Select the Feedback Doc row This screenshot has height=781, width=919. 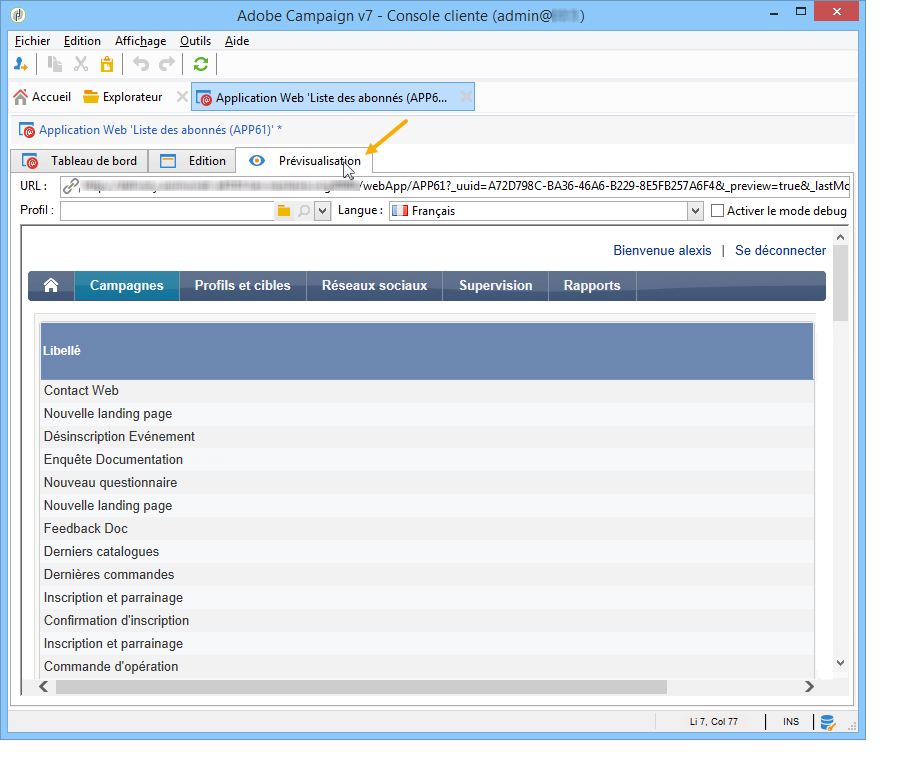(427, 528)
